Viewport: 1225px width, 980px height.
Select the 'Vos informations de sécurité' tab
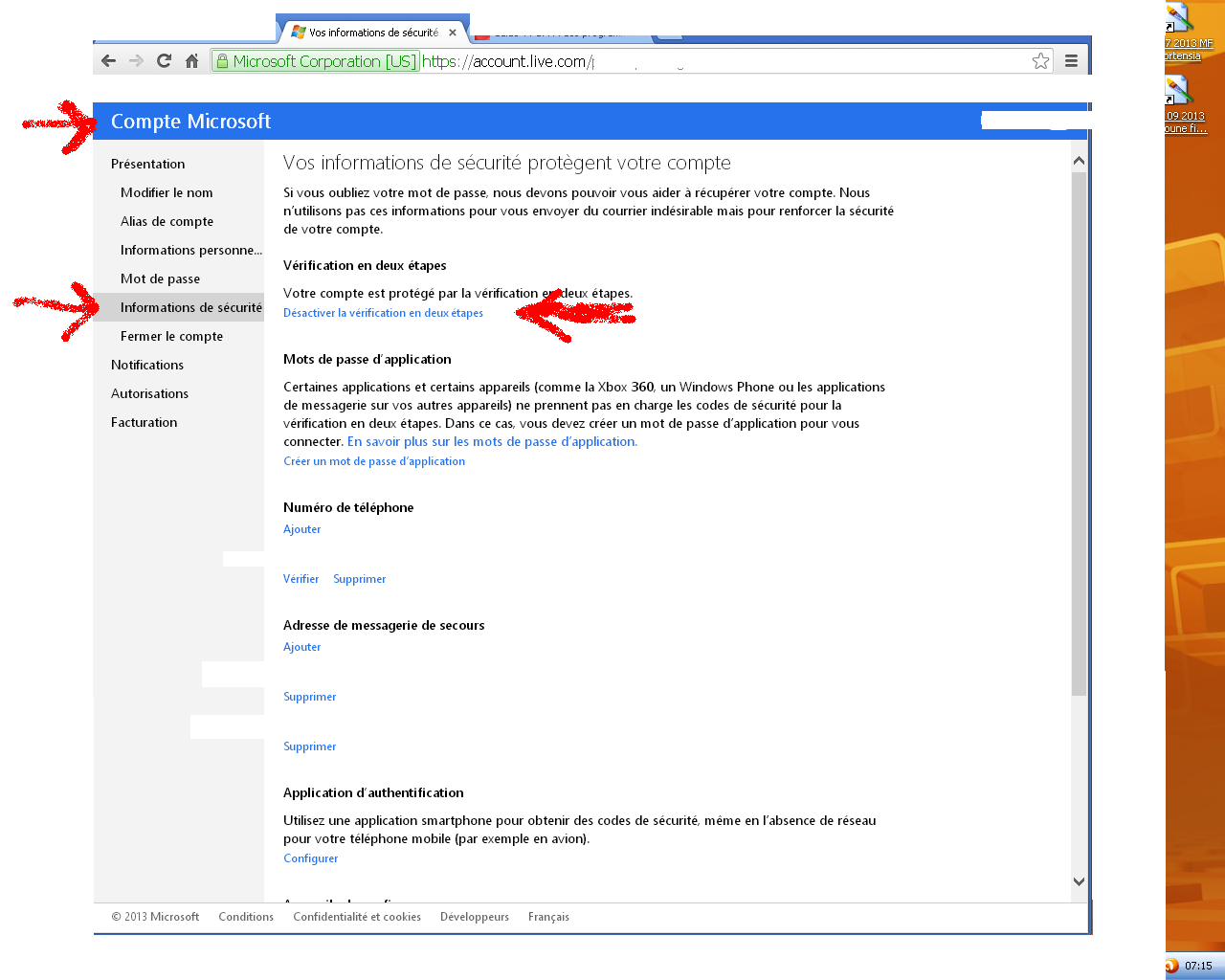click(372, 32)
